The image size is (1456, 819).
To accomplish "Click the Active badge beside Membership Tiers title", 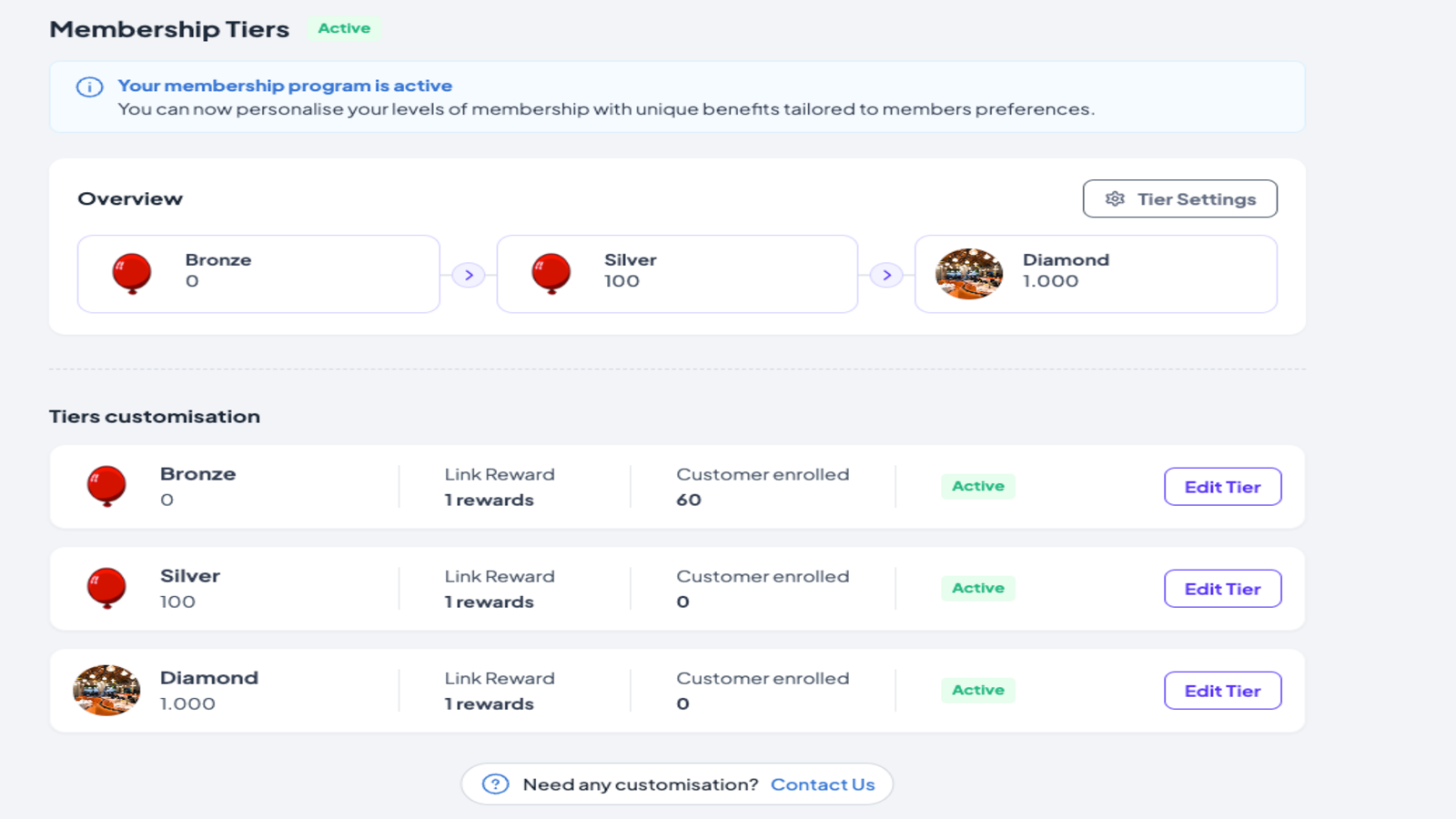I will (x=344, y=28).
